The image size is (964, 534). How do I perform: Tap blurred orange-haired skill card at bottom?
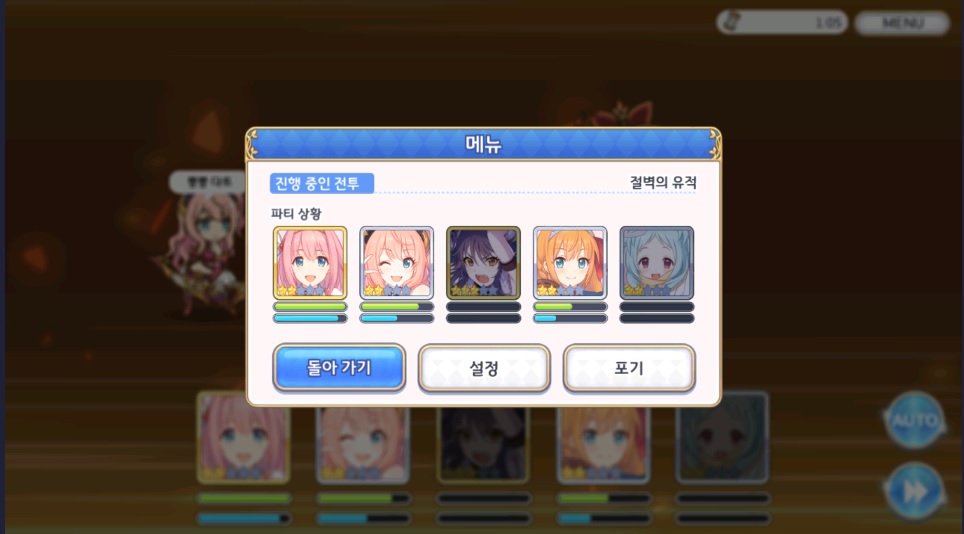click(603, 437)
